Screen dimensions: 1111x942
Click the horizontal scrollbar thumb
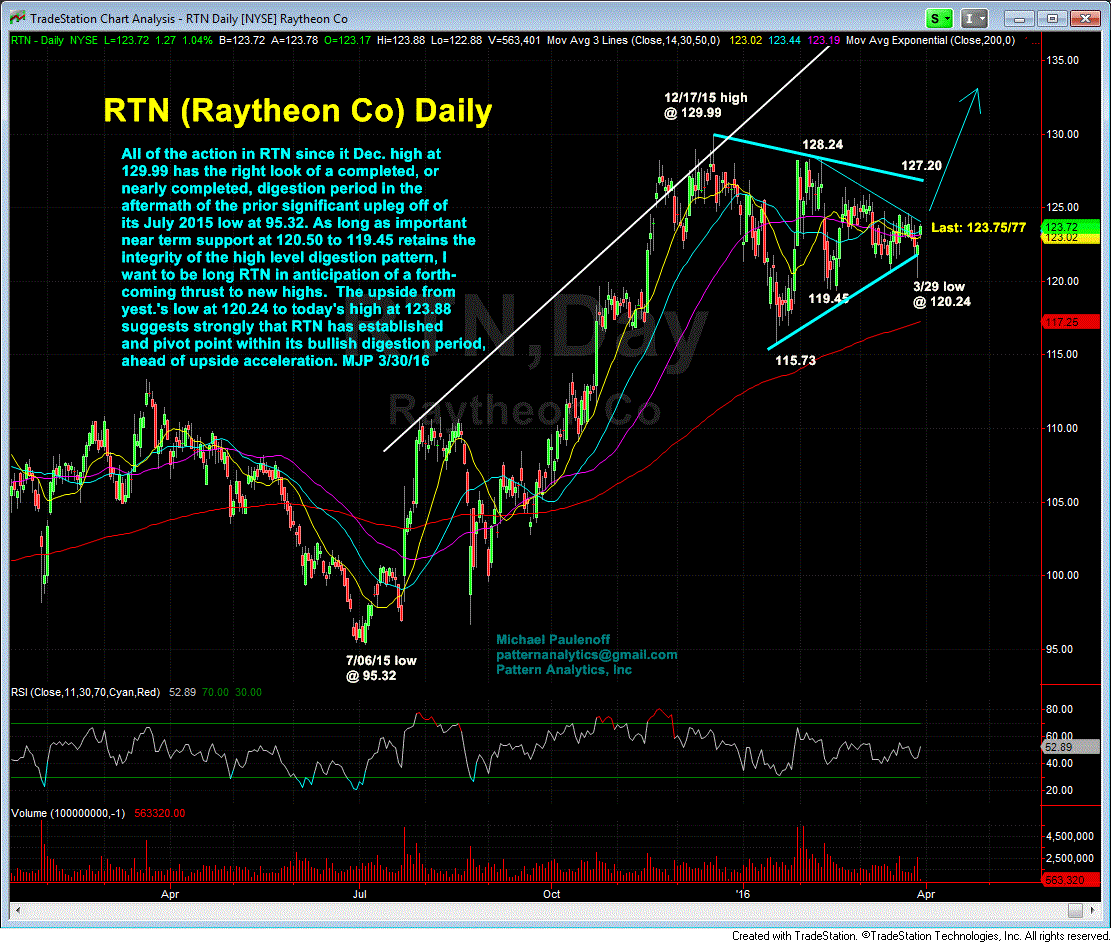tap(1075, 910)
